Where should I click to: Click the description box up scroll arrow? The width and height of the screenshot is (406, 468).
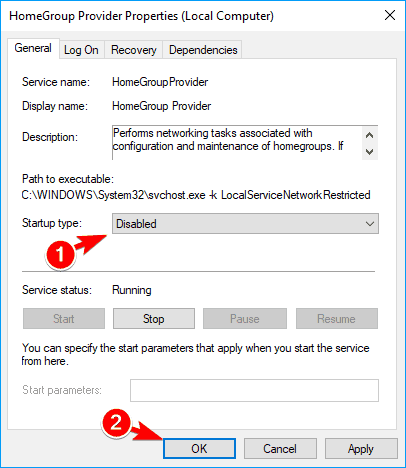point(369,135)
